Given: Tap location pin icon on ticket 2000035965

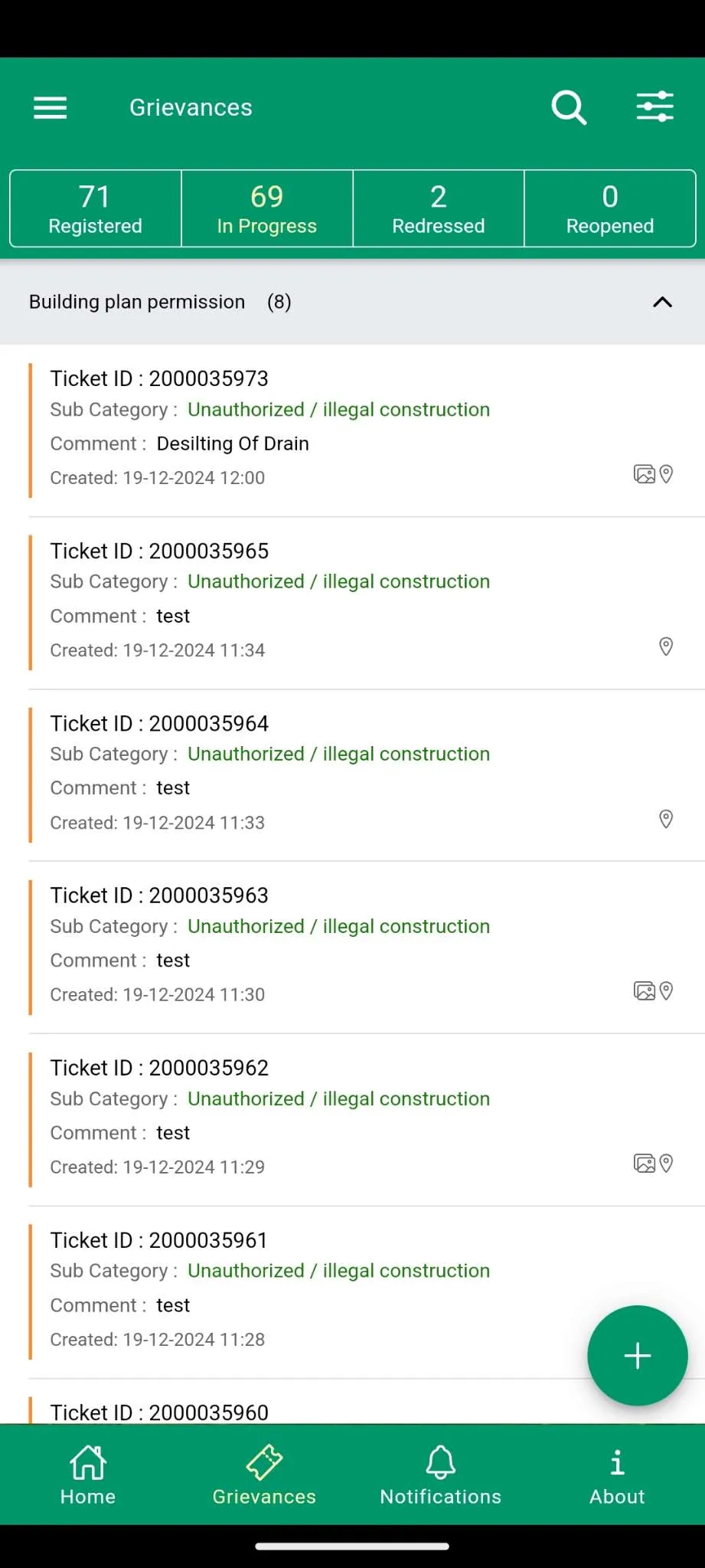Looking at the screenshot, I should coord(666,647).
